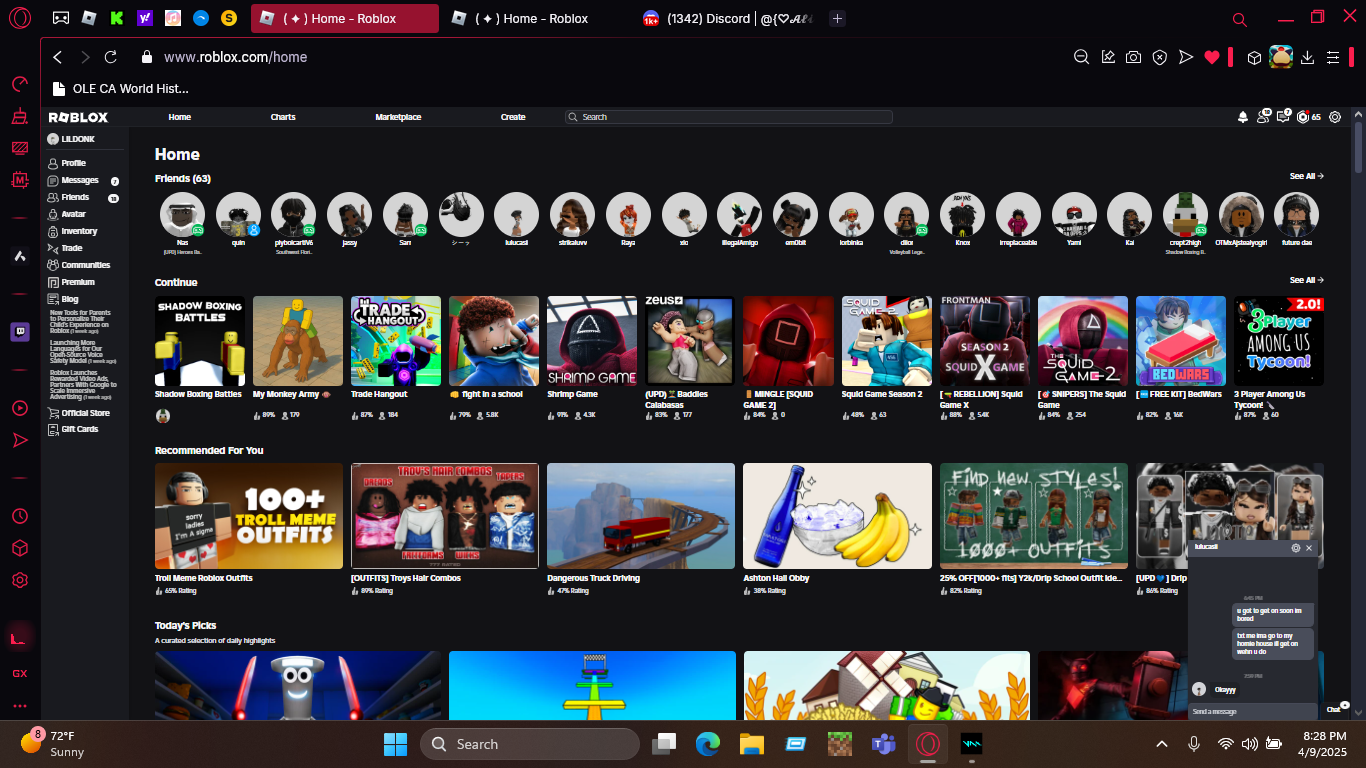Click the Kick pinned tab

coord(117,18)
